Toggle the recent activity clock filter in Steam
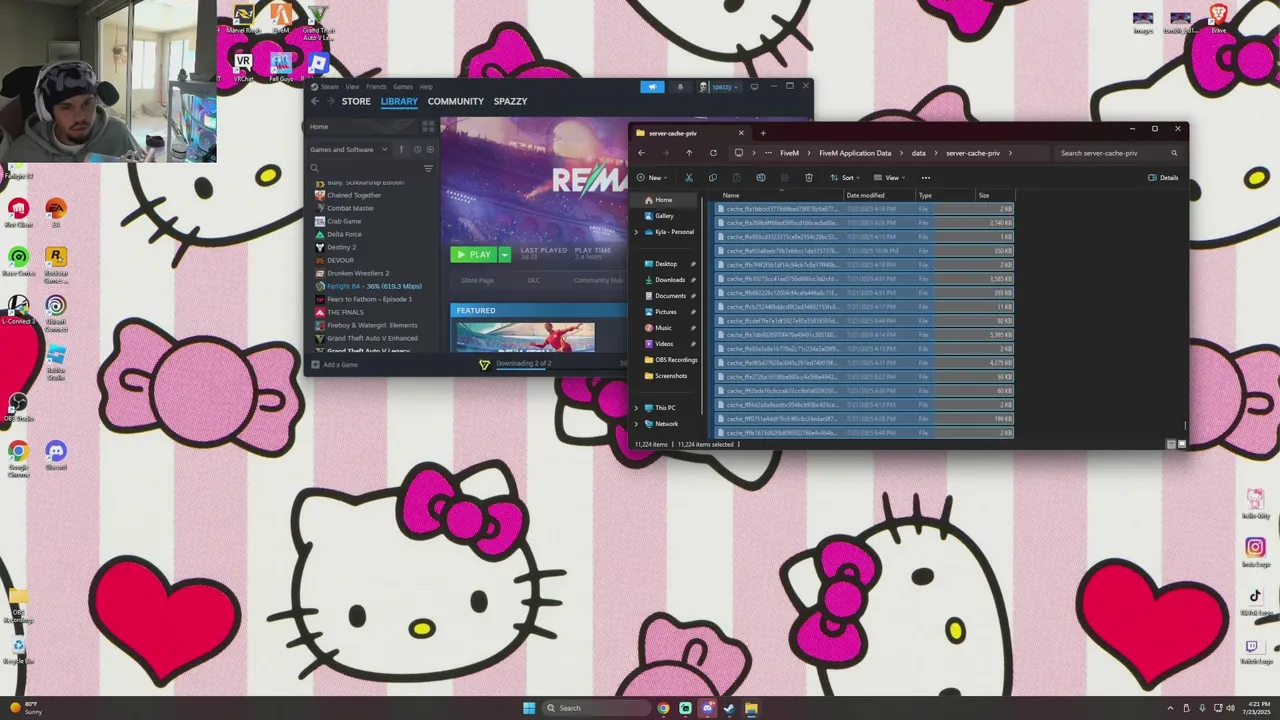Image resolution: width=1280 pixels, height=720 pixels. click(x=417, y=150)
